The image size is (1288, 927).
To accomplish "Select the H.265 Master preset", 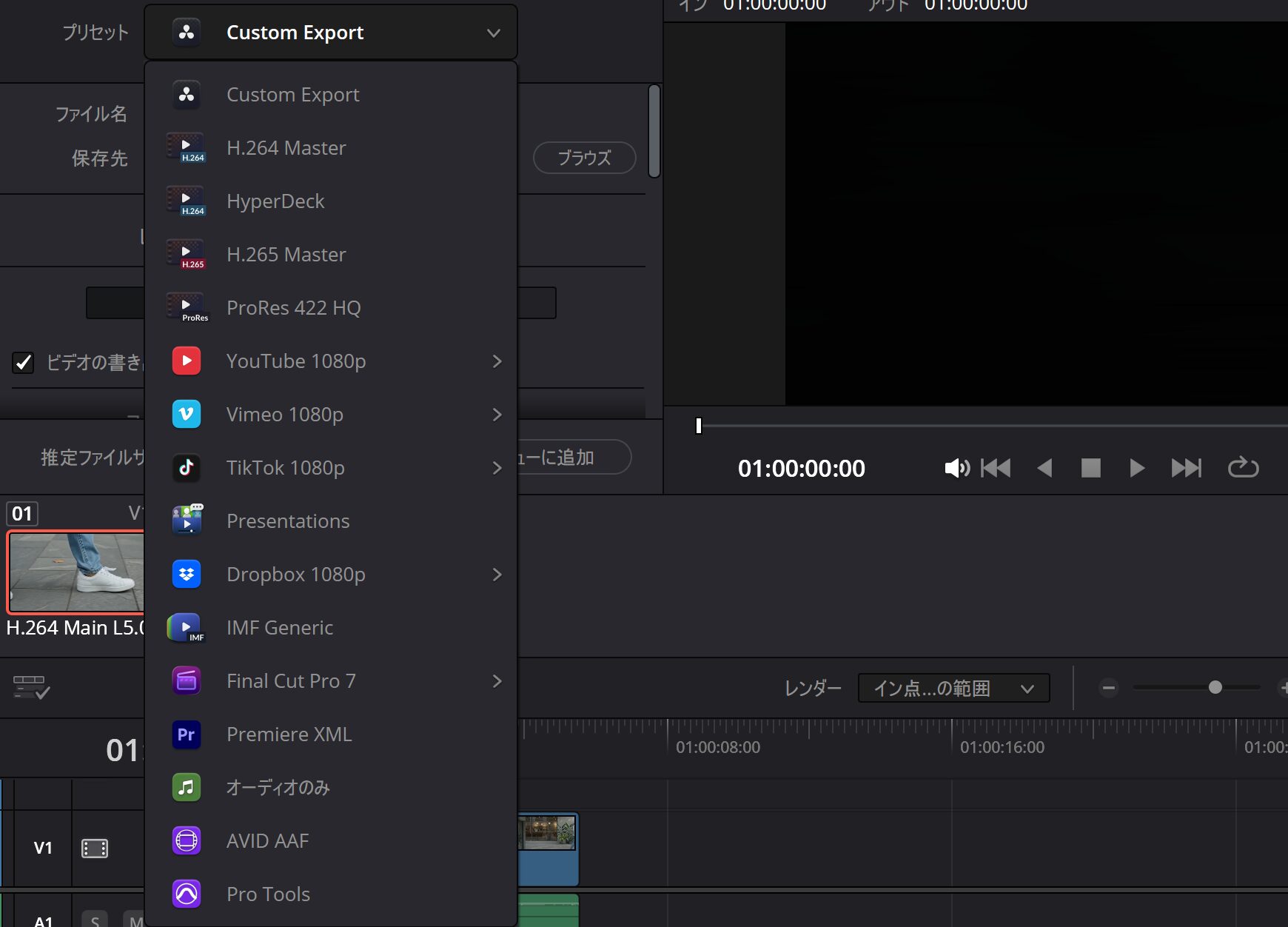I will pyautogui.click(x=330, y=255).
